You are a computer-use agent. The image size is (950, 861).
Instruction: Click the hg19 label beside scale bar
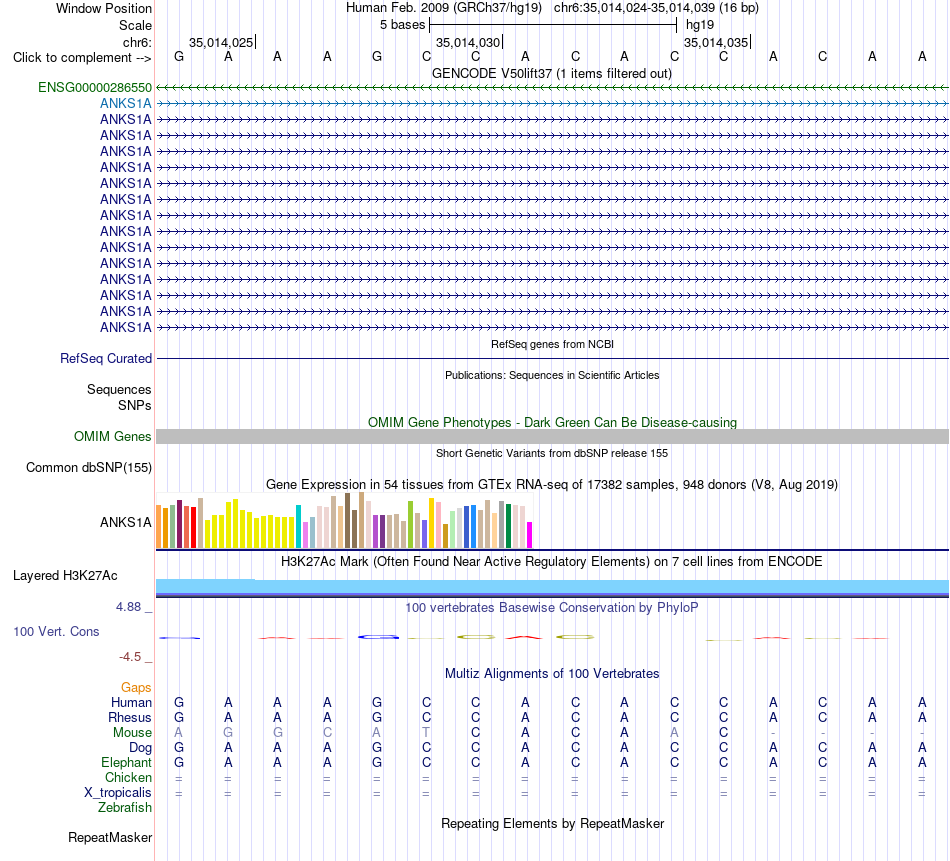pyautogui.click(x=700, y=25)
